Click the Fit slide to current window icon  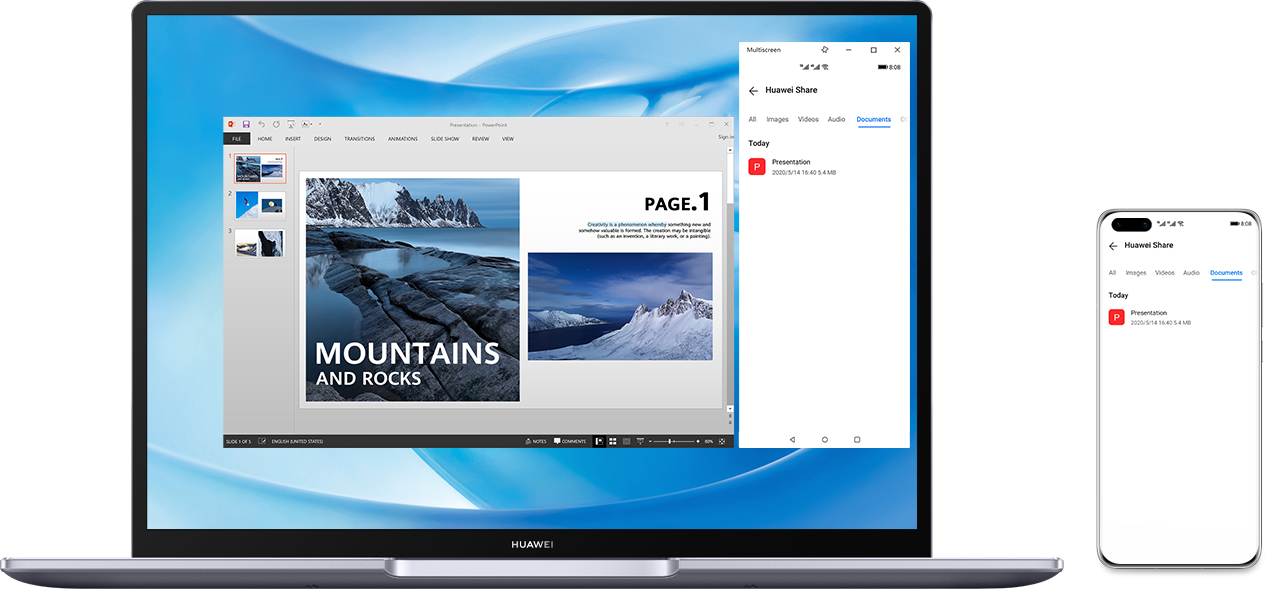(x=722, y=441)
